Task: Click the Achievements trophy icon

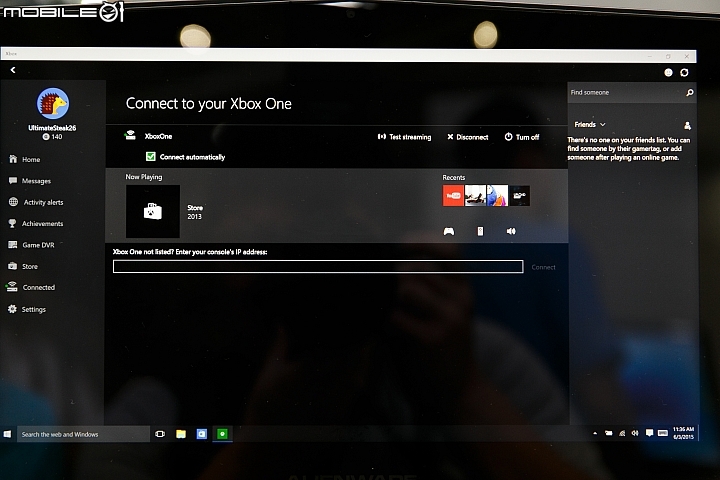Action: 12,223
